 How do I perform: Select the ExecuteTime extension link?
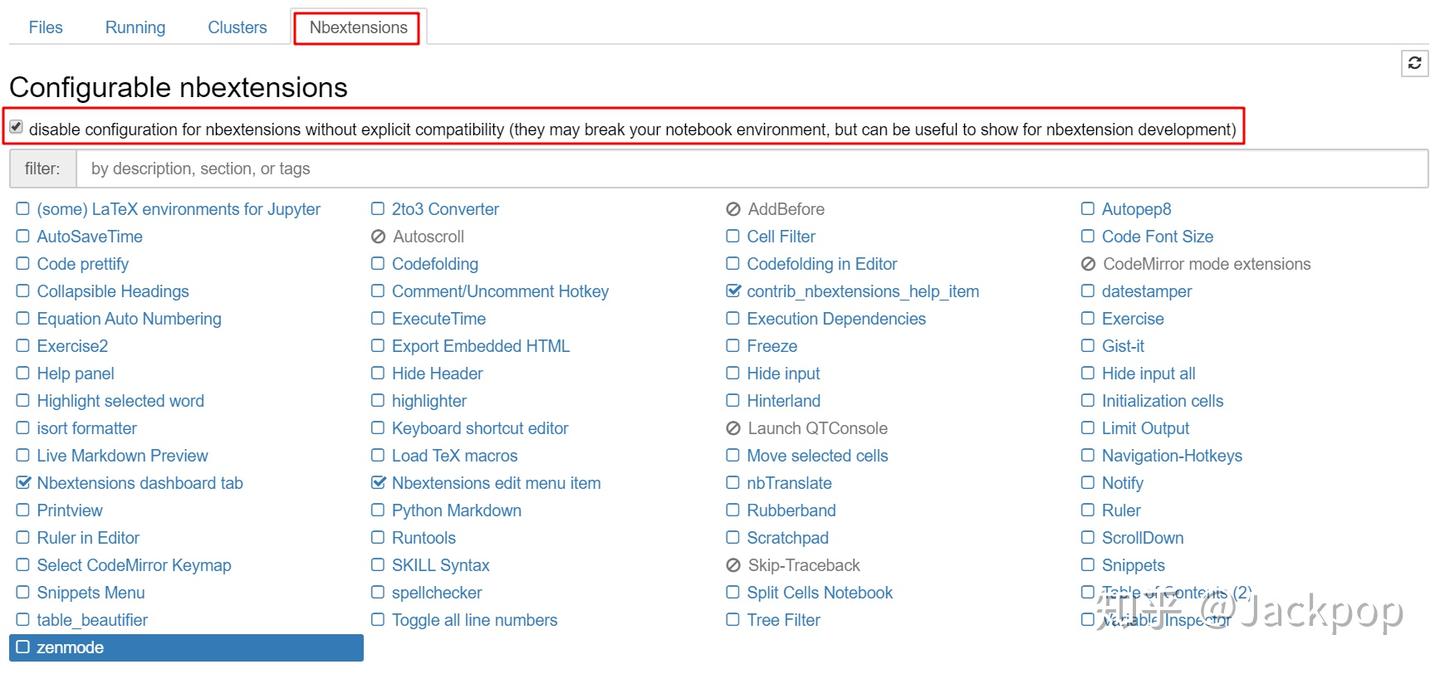point(438,319)
